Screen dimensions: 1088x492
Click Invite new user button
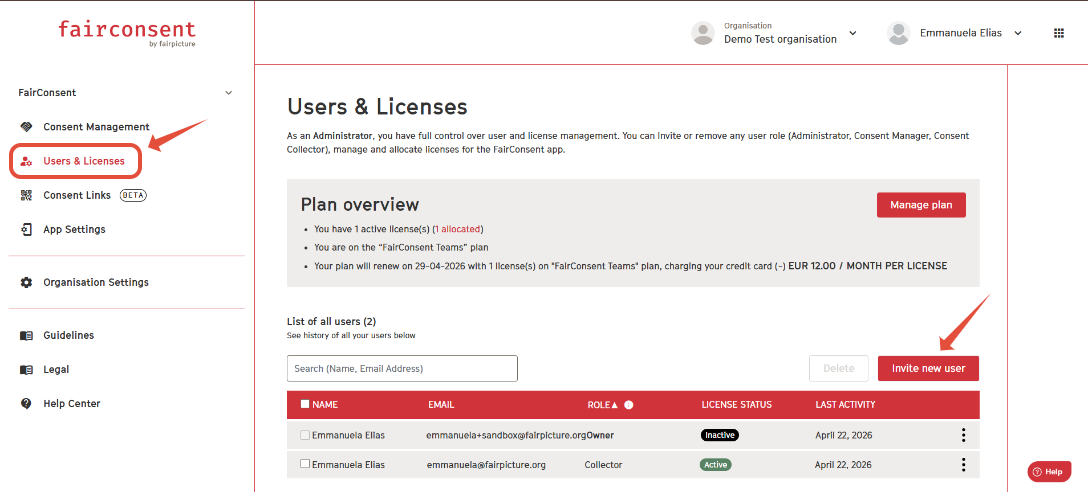tap(928, 368)
